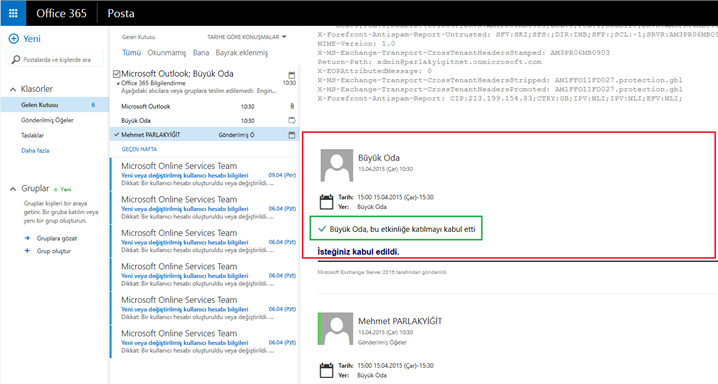Click Gönderilmiş Öğeler label under Mehmet's name
Screen dimensions: 718x384
pyautogui.click(x=382, y=342)
